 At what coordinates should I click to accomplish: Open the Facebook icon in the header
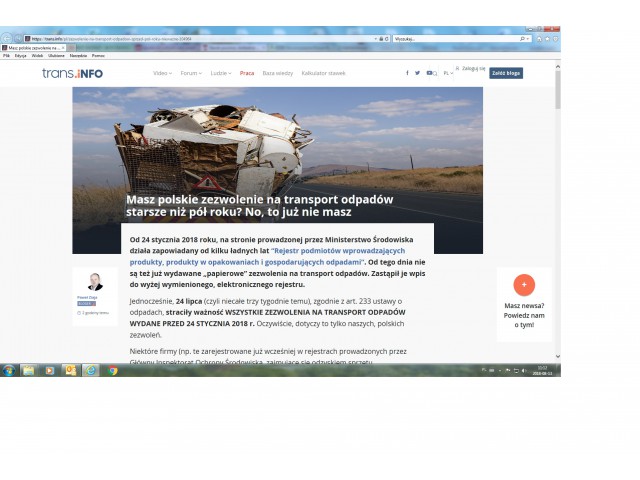(407, 73)
